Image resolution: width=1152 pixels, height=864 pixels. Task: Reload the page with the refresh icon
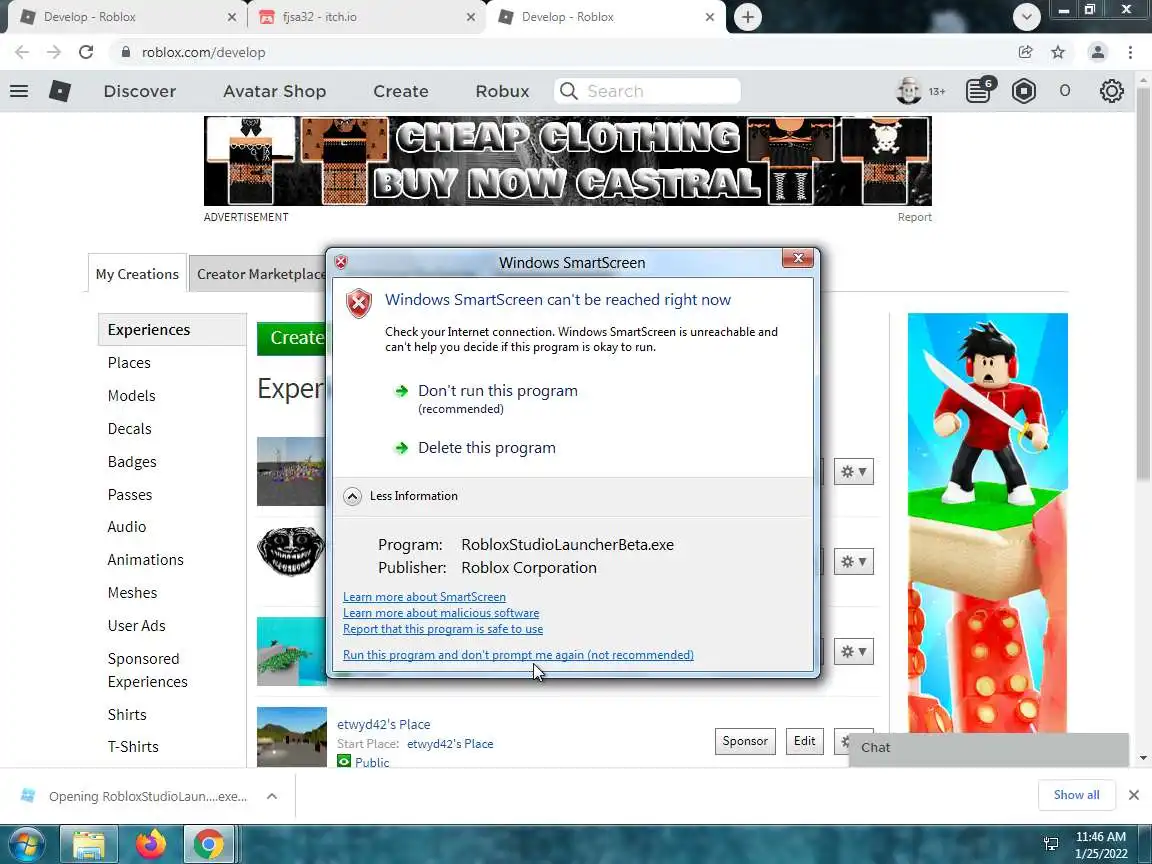tap(86, 52)
